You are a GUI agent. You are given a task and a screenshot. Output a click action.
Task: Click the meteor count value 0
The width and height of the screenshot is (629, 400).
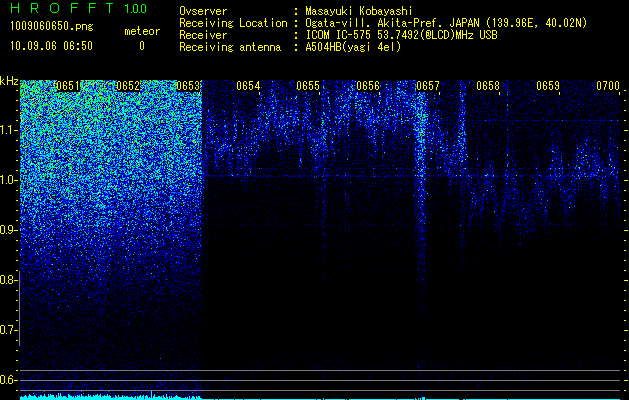point(142,46)
